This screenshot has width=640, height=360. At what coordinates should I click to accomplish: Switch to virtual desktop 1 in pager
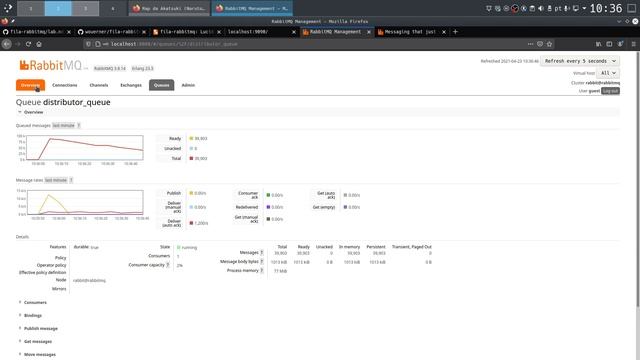(x=31, y=8)
